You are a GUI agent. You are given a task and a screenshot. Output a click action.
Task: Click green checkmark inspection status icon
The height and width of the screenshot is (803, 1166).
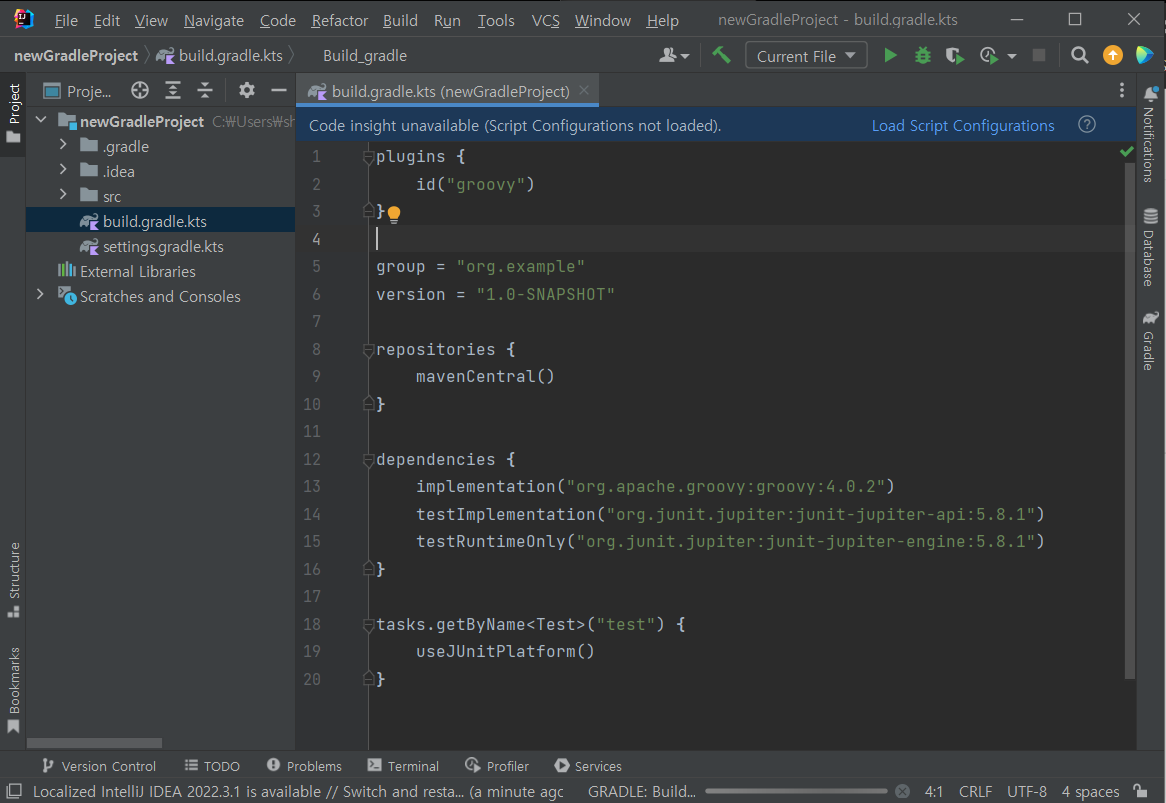(x=1126, y=152)
